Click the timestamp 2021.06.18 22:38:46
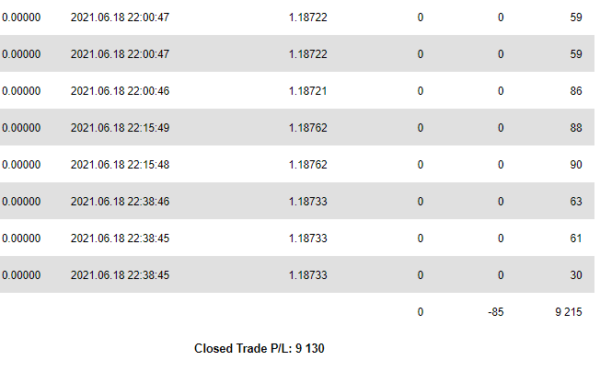The image size is (600, 384). [x=120, y=202]
